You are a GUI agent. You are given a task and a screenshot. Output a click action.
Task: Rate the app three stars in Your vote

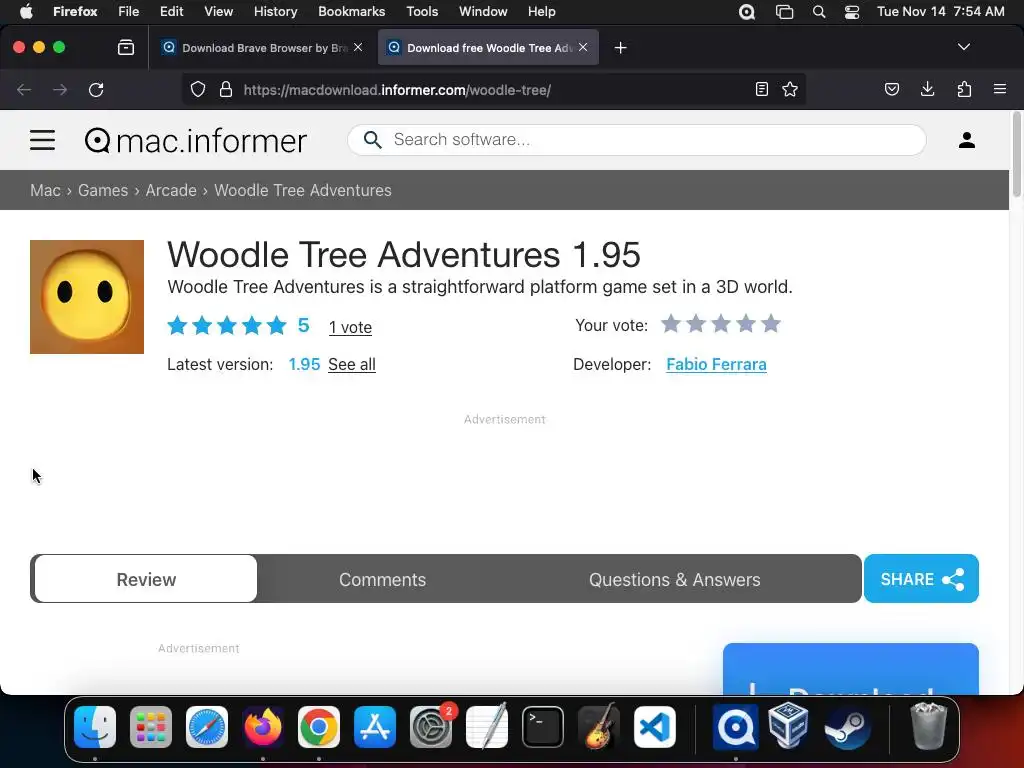721,323
